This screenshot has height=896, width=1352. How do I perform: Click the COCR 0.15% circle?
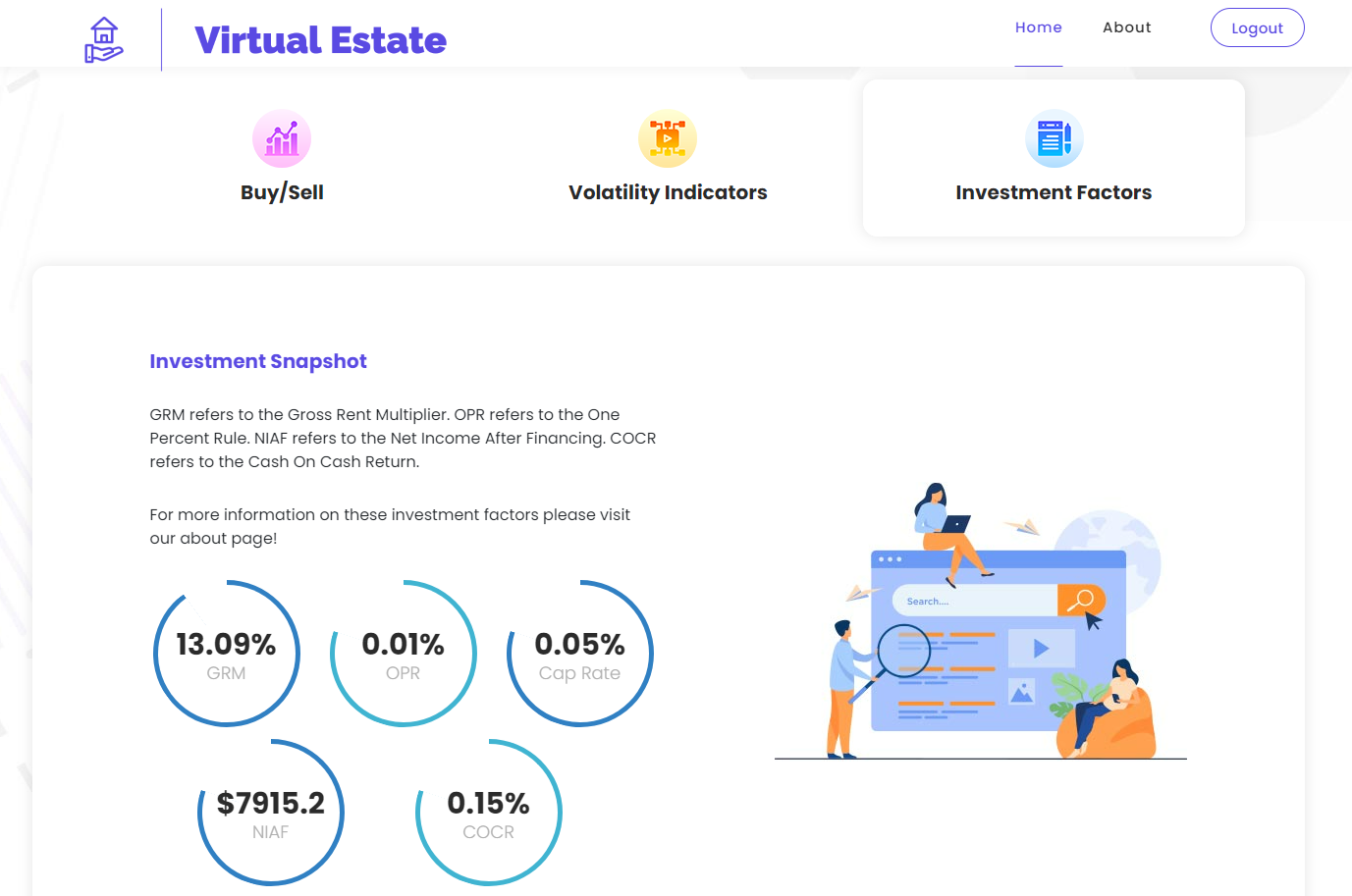[489, 813]
